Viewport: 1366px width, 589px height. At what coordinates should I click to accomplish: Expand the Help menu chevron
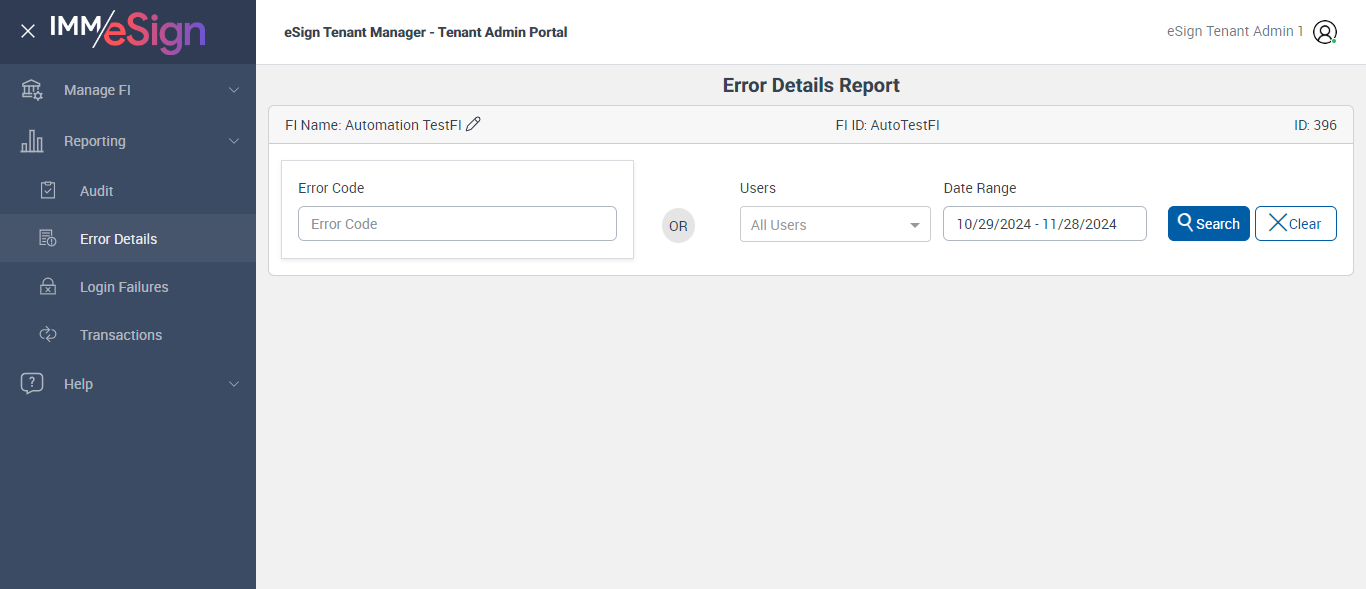[x=234, y=384]
